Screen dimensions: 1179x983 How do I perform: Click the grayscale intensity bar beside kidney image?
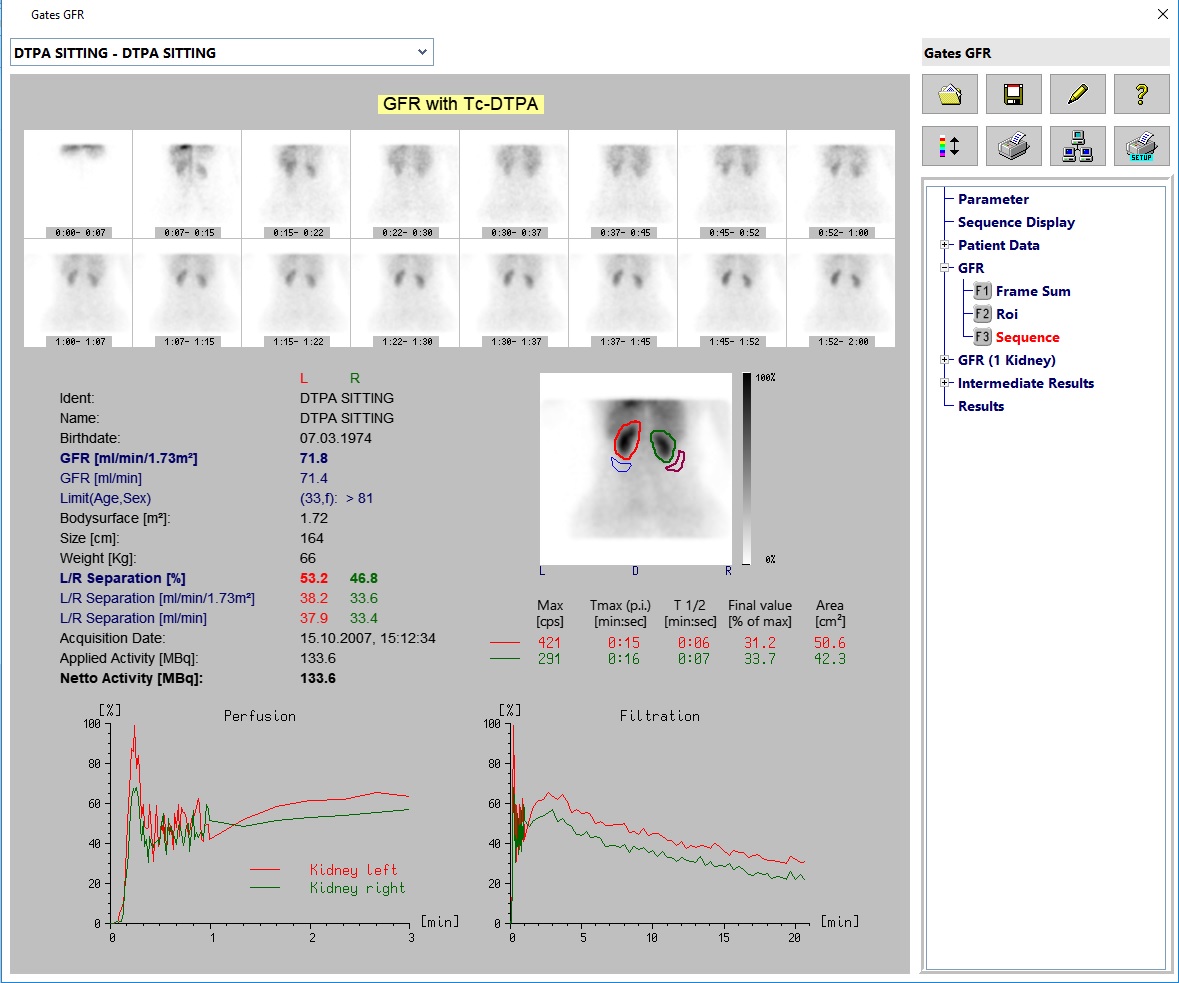click(748, 467)
